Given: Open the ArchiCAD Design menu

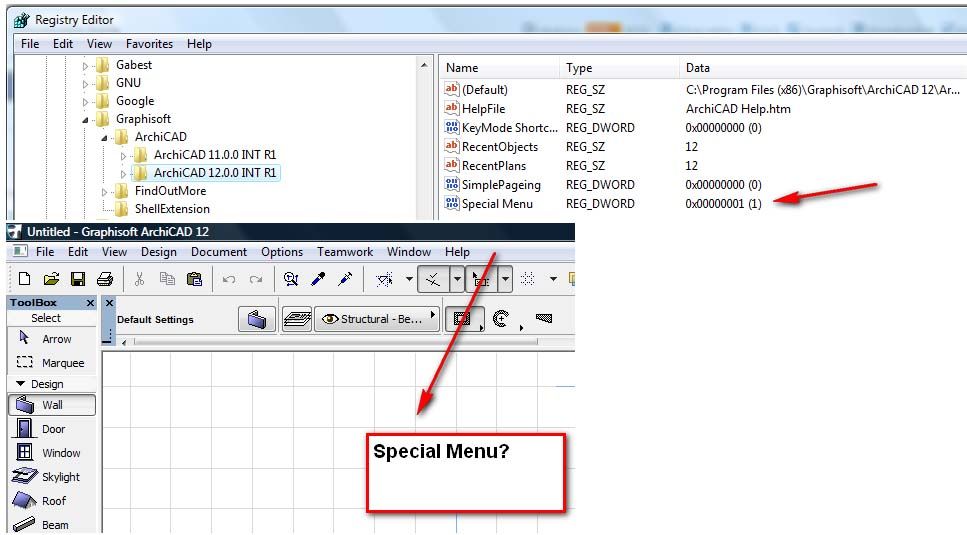Looking at the screenshot, I should pos(158,251).
